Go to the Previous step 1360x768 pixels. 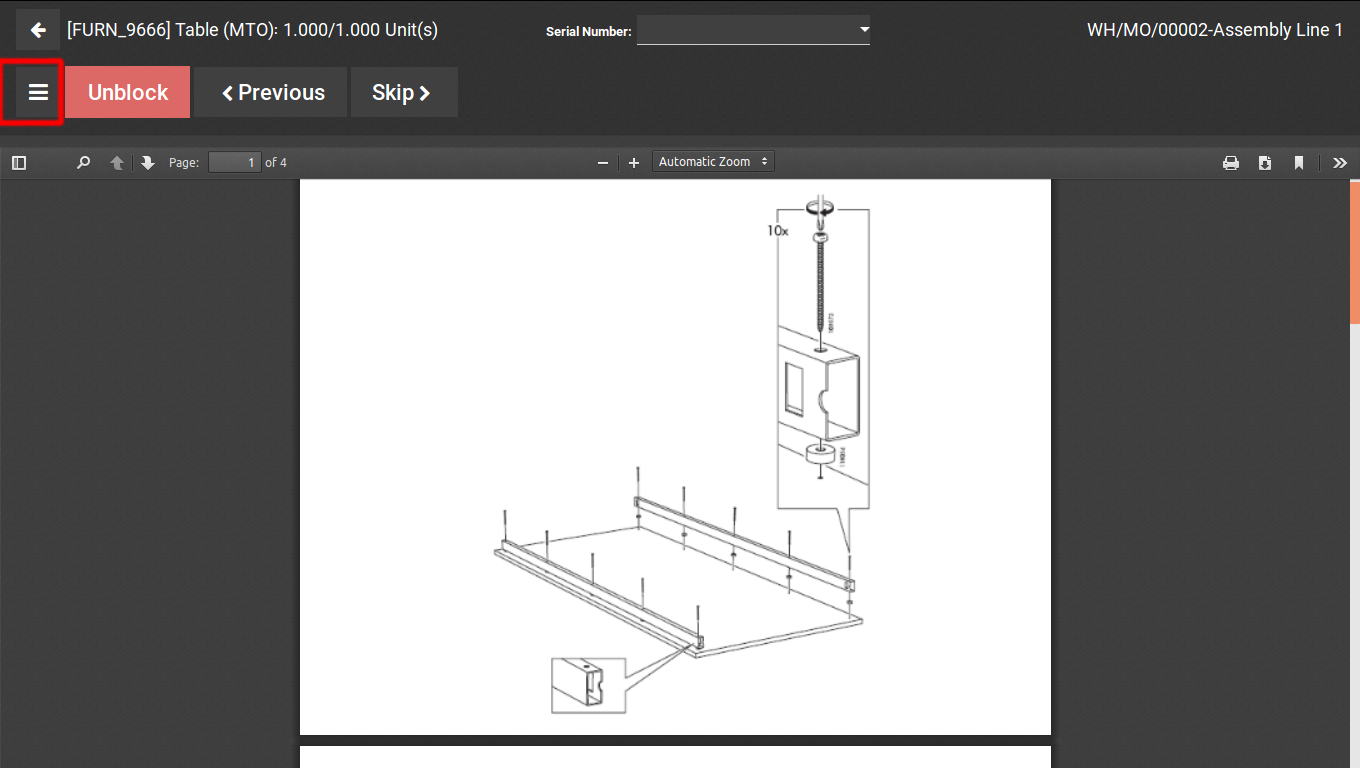[x=271, y=92]
